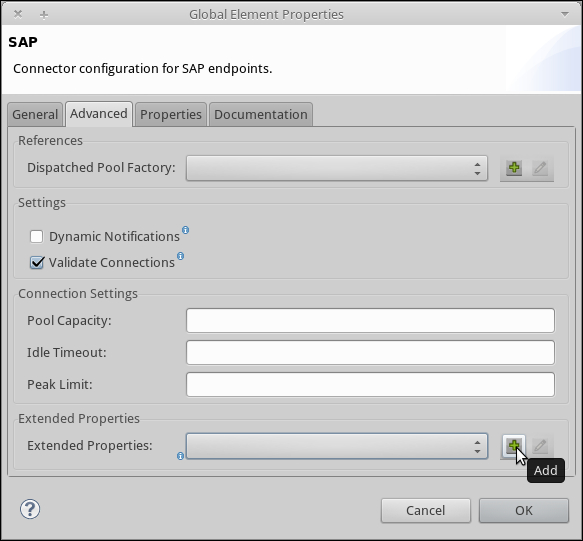Close the dialog using title bar X
This screenshot has height=541, width=583.
(18, 14)
